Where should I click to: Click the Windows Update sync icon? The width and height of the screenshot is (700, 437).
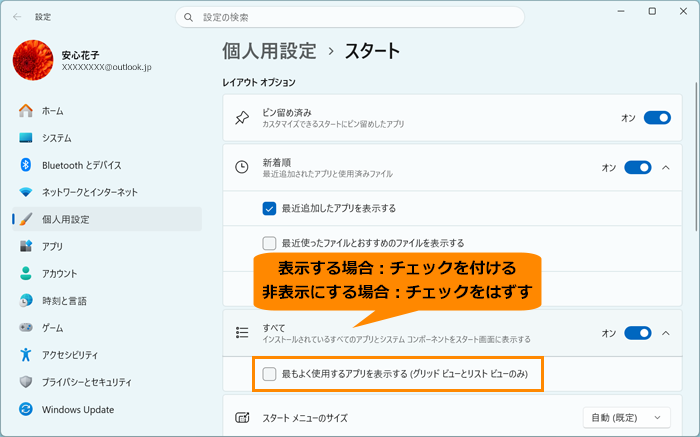[x=26, y=409]
